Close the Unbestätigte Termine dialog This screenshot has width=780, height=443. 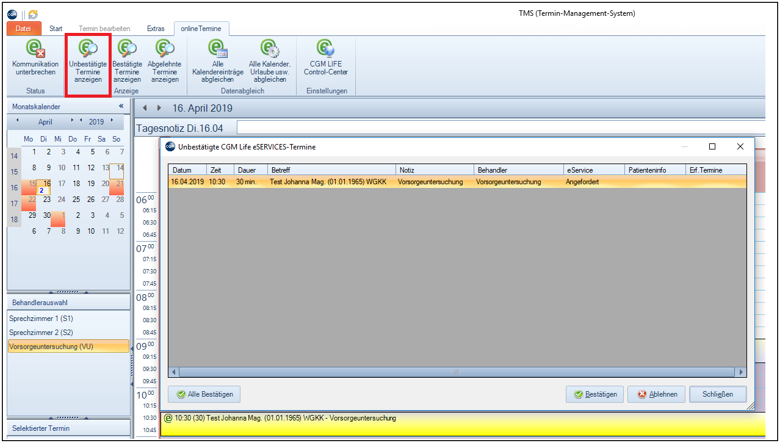pyautogui.click(x=740, y=147)
